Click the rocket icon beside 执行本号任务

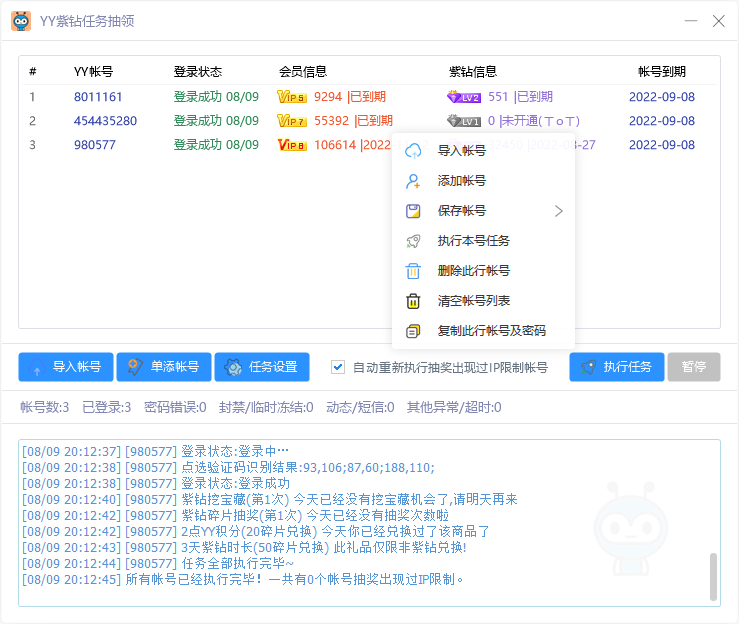[413, 241]
